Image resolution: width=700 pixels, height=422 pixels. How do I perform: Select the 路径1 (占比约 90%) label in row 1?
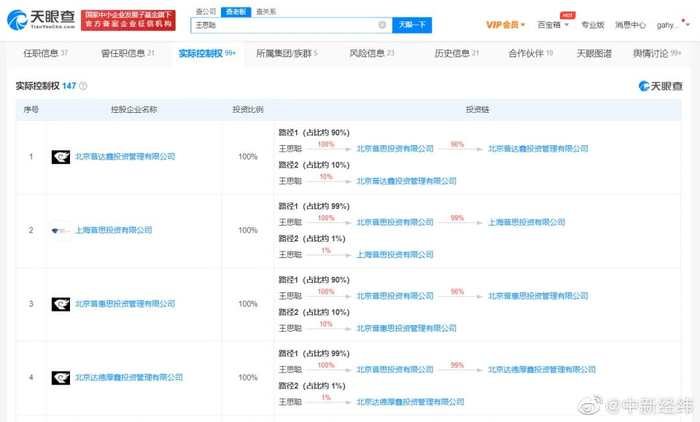tap(314, 133)
